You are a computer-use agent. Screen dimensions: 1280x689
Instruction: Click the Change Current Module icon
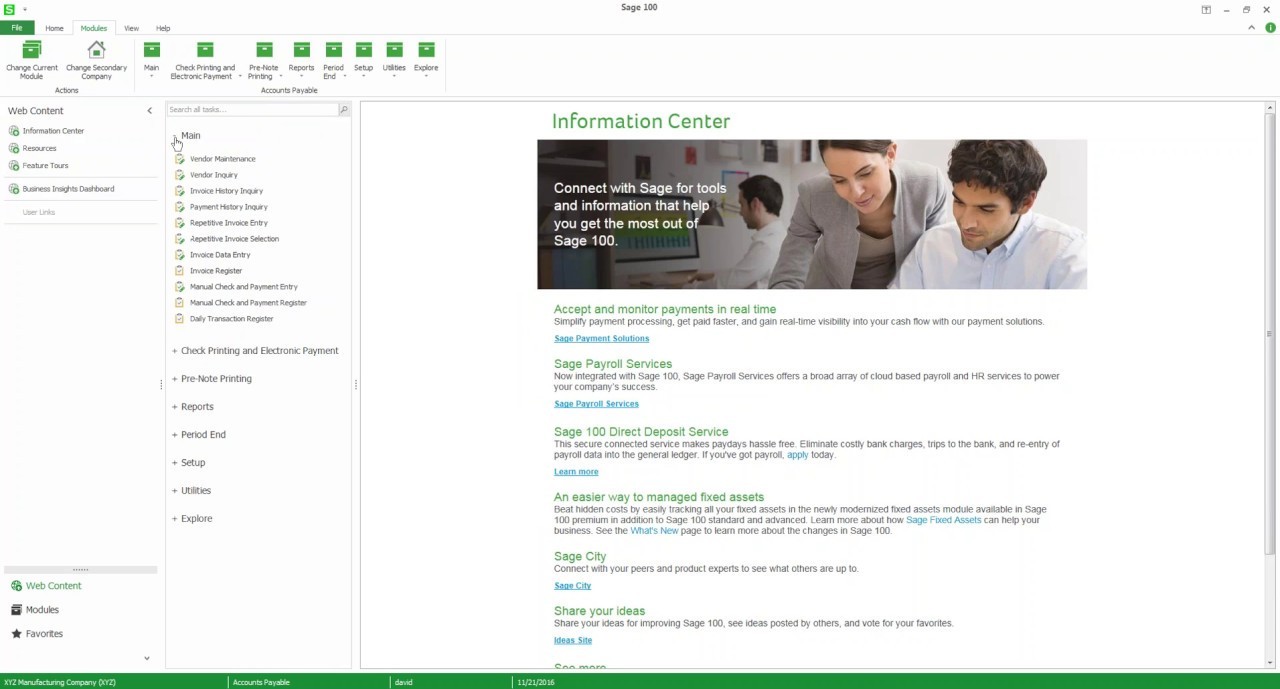[x=32, y=51]
